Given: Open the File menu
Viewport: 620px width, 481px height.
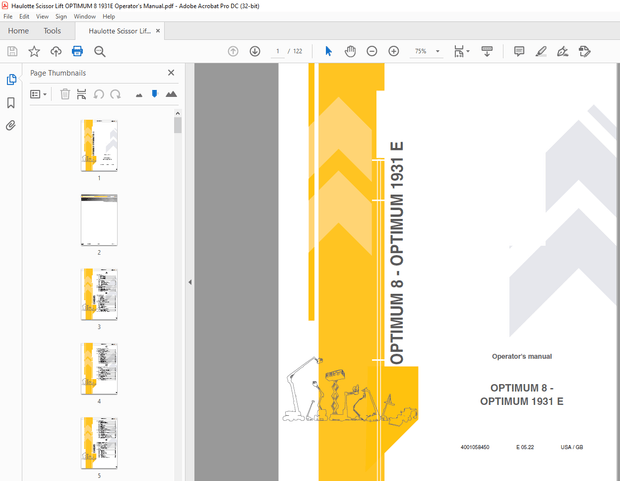Looking at the screenshot, I should coord(8,17).
